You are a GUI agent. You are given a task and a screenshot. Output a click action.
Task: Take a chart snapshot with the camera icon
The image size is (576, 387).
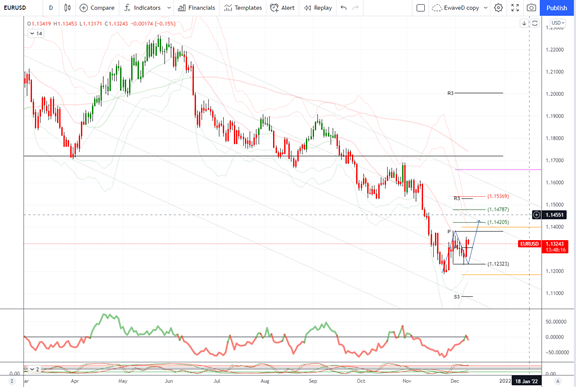531,8
